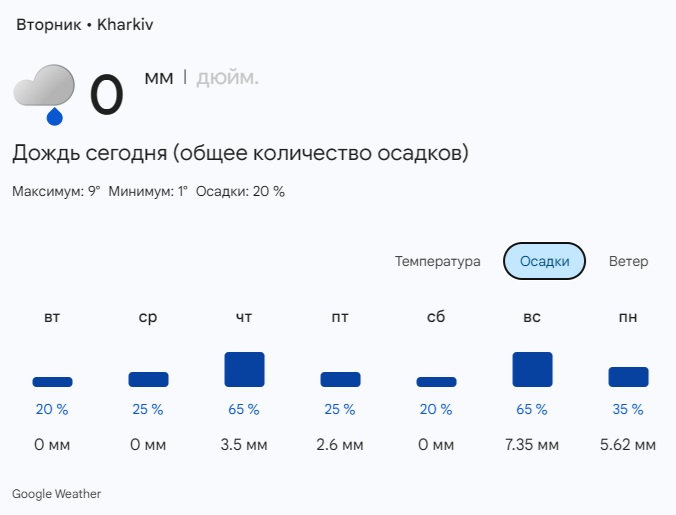
Task: Select the ср (Wednesday) forecast day
Action: click(x=148, y=318)
